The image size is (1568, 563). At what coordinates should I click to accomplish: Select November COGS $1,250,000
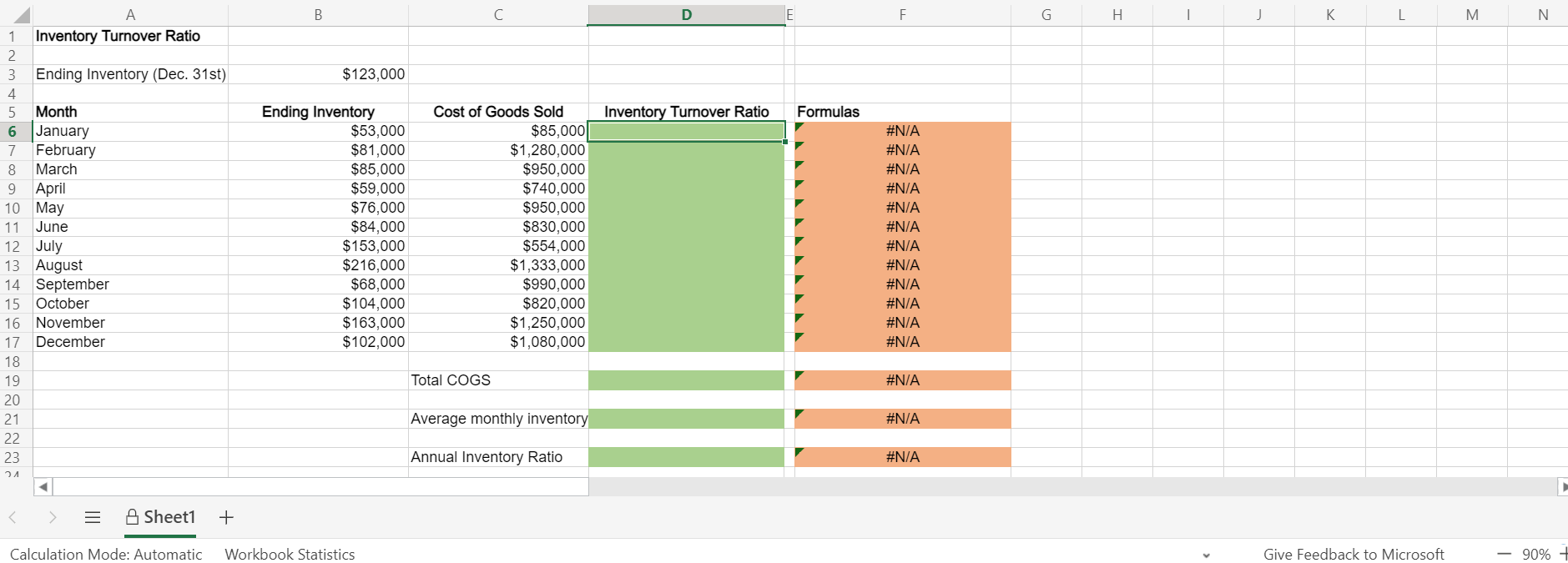[498, 323]
